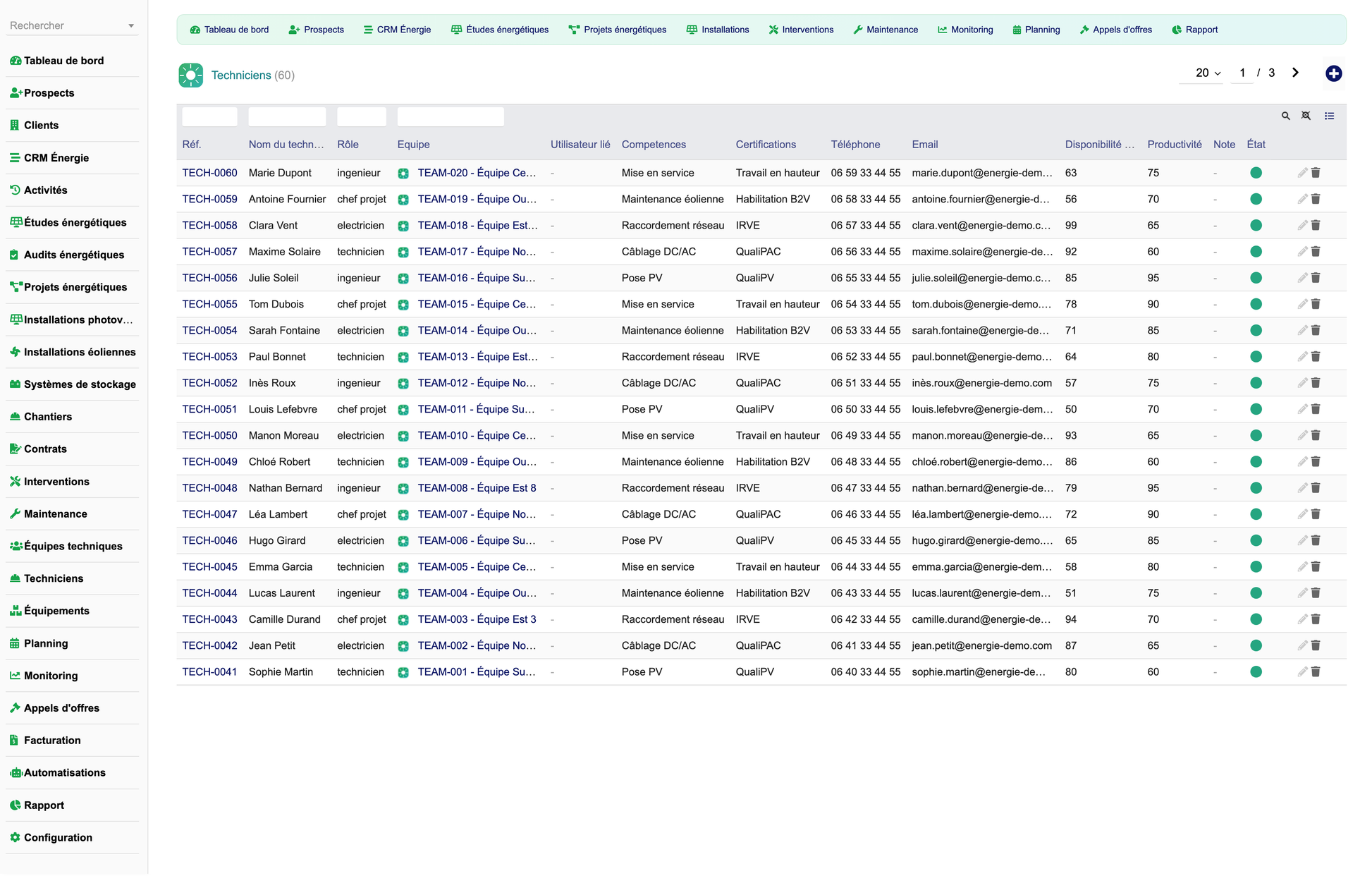The width and height of the screenshot is (1372, 888).
Task: Open Automatisations in the sidebar
Action: point(64,772)
